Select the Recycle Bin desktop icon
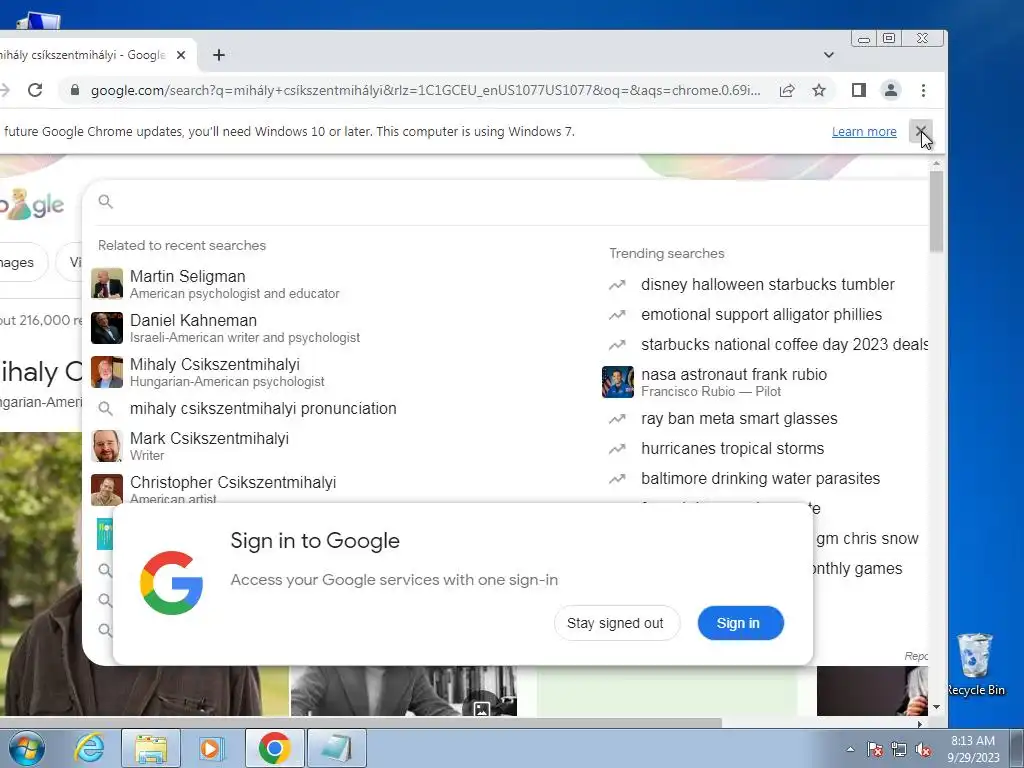 click(975, 664)
